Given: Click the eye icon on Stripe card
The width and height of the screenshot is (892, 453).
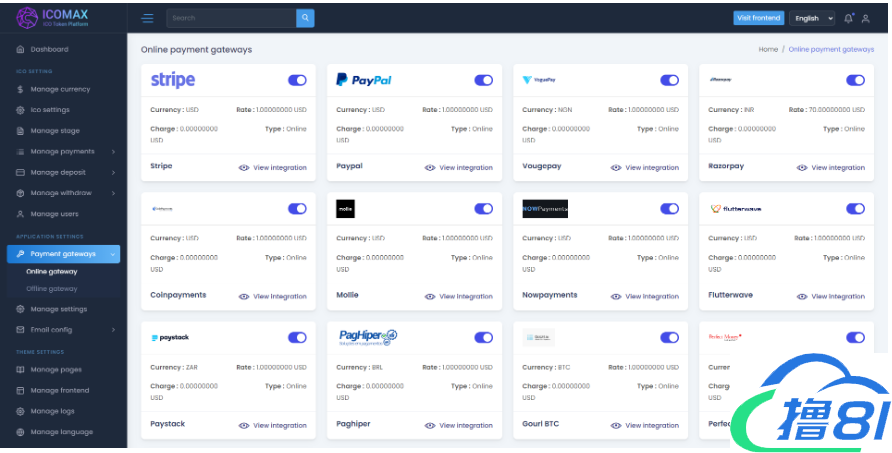Looking at the screenshot, I should [x=244, y=168].
